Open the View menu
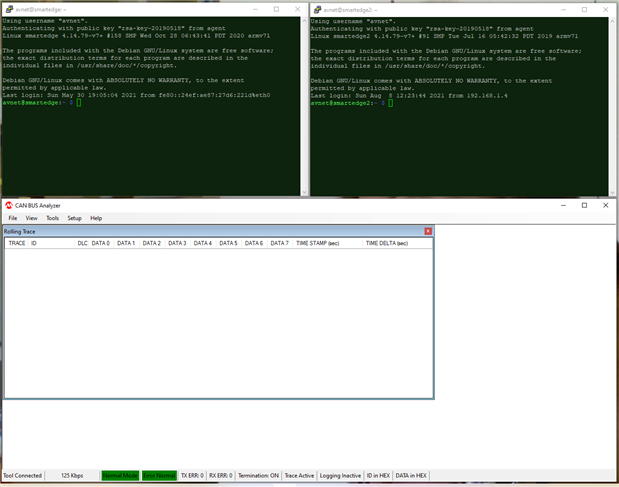The width and height of the screenshot is (619, 487). [32, 218]
